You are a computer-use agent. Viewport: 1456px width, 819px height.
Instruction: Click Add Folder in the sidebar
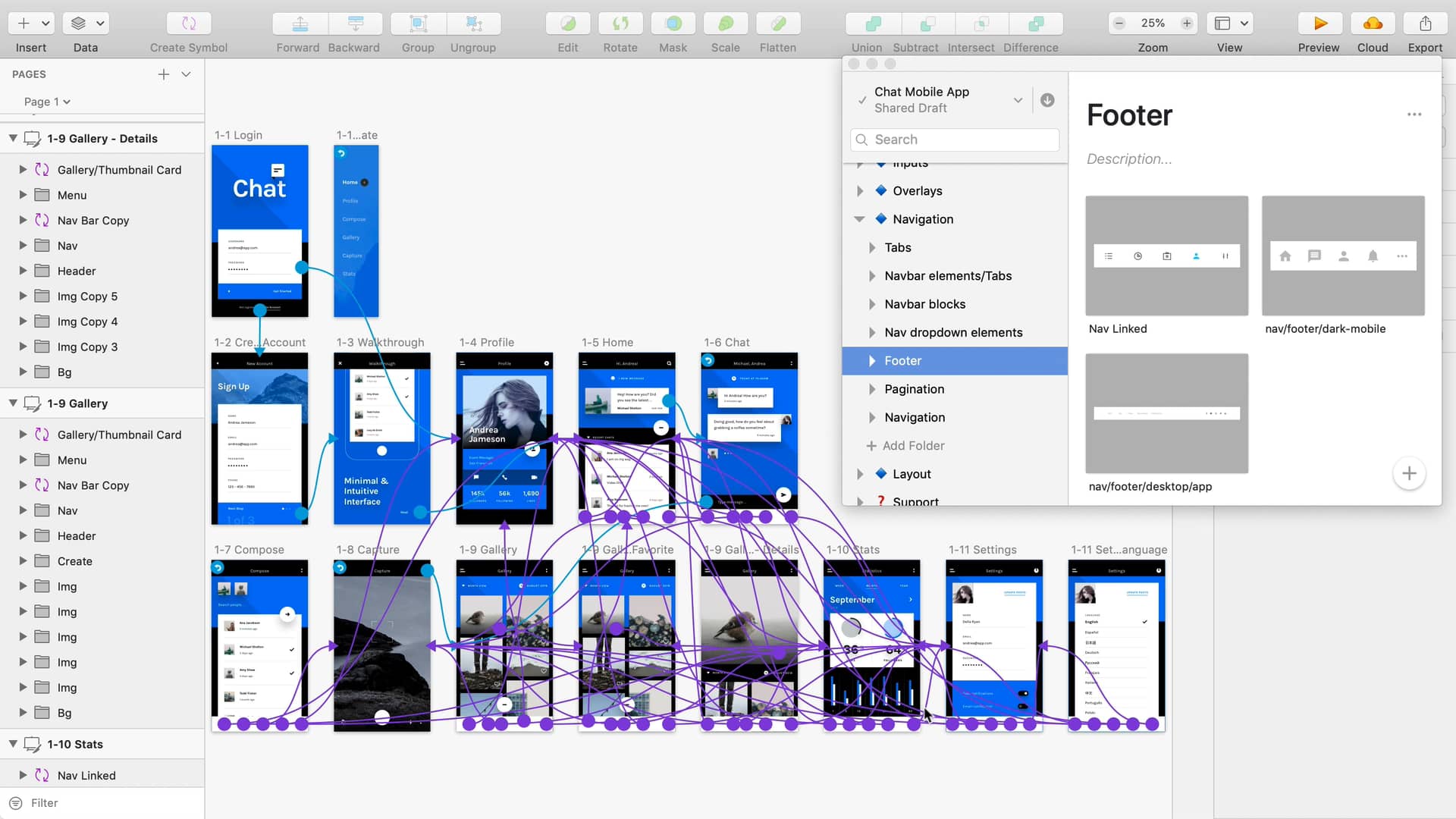click(x=905, y=446)
